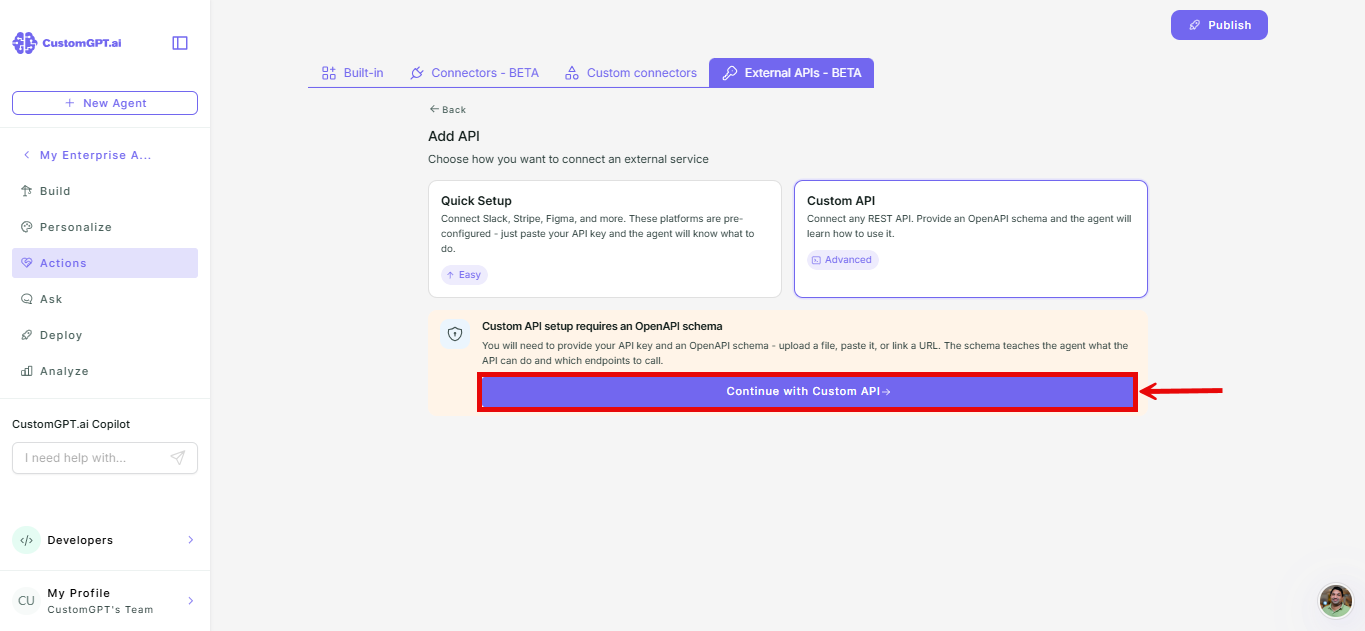Viewport: 1365px width, 631px height.
Task: Click the Personalize palette icon
Action: pos(27,227)
